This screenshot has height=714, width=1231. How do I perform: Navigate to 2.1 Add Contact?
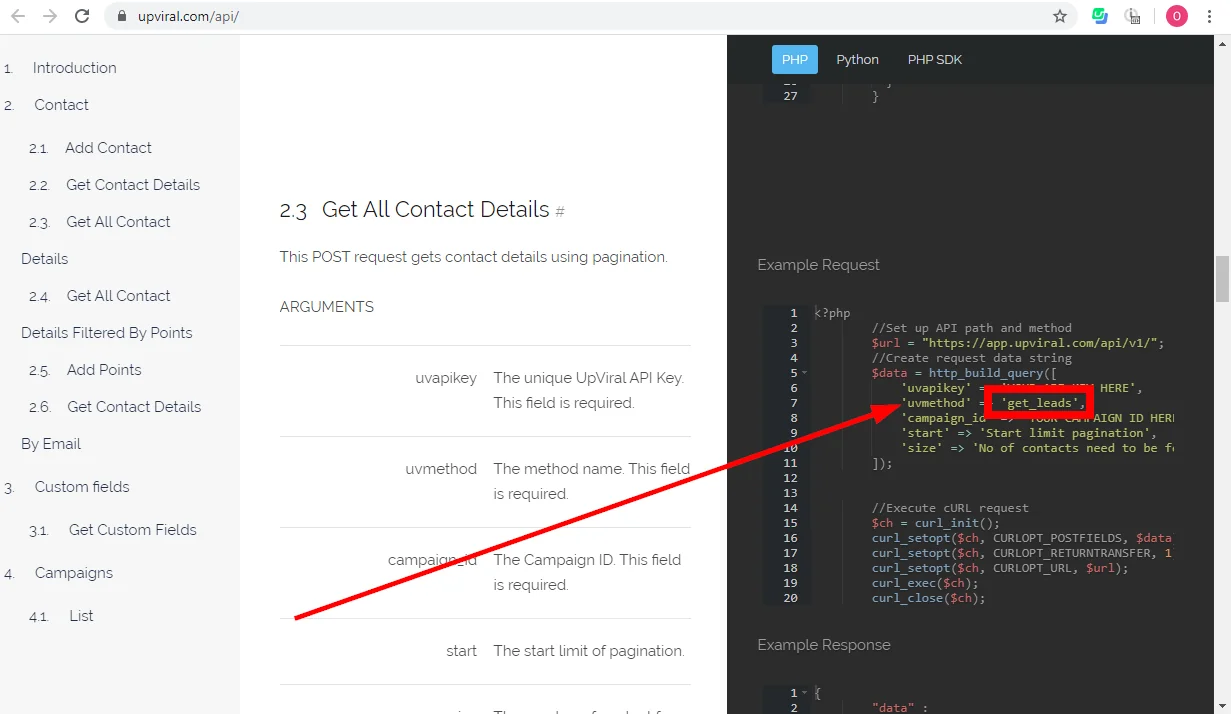click(x=108, y=148)
